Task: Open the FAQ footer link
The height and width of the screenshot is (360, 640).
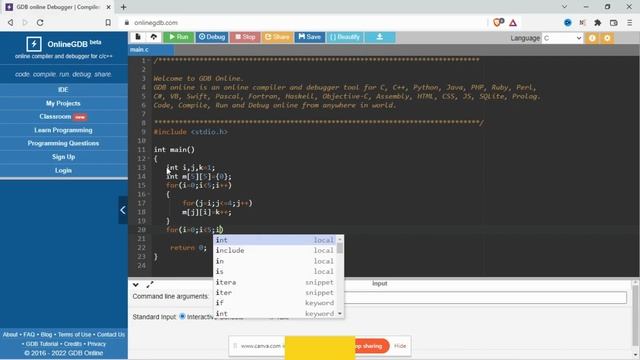Action: click(29, 335)
